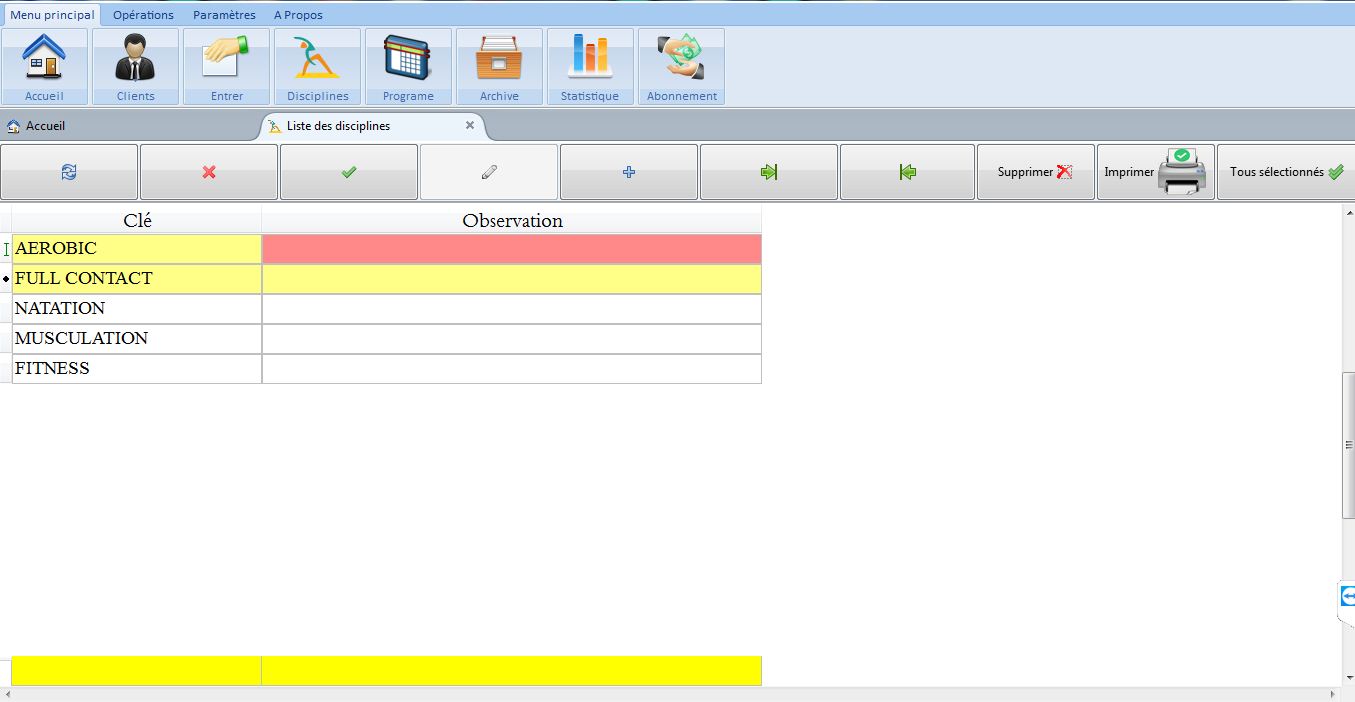The width and height of the screenshot is (1355, 702).
Task: Close the Liste des disciplines tab
Action: pyautogui.click(x=470, y=126)
